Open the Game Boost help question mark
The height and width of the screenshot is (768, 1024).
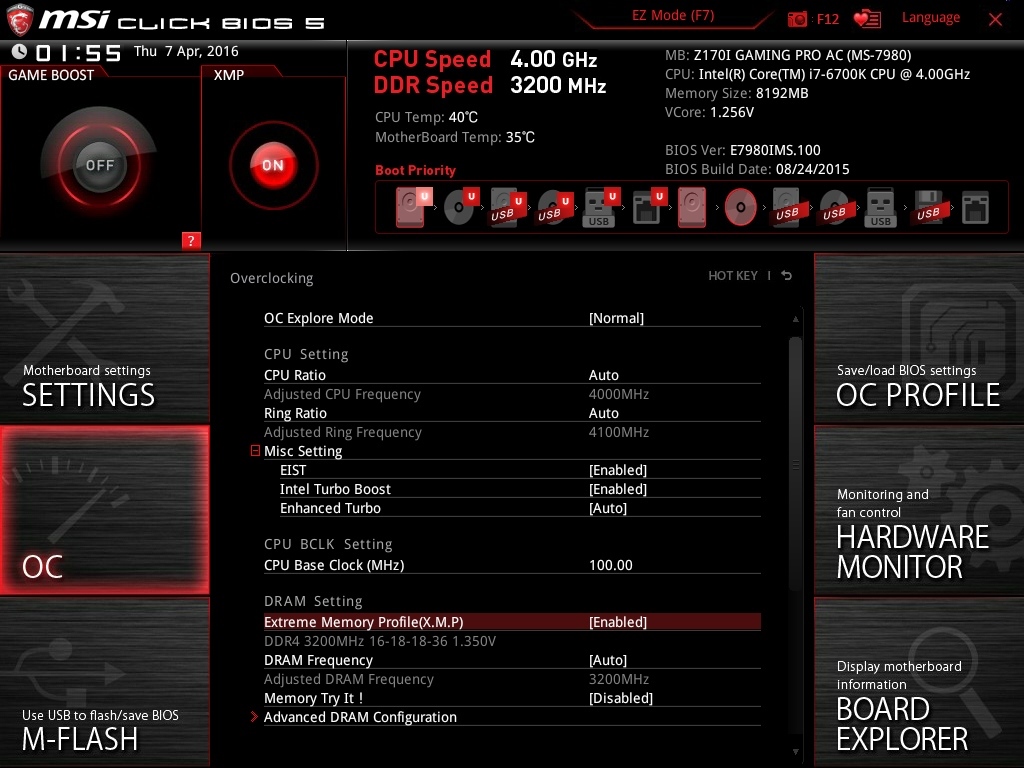191,240
